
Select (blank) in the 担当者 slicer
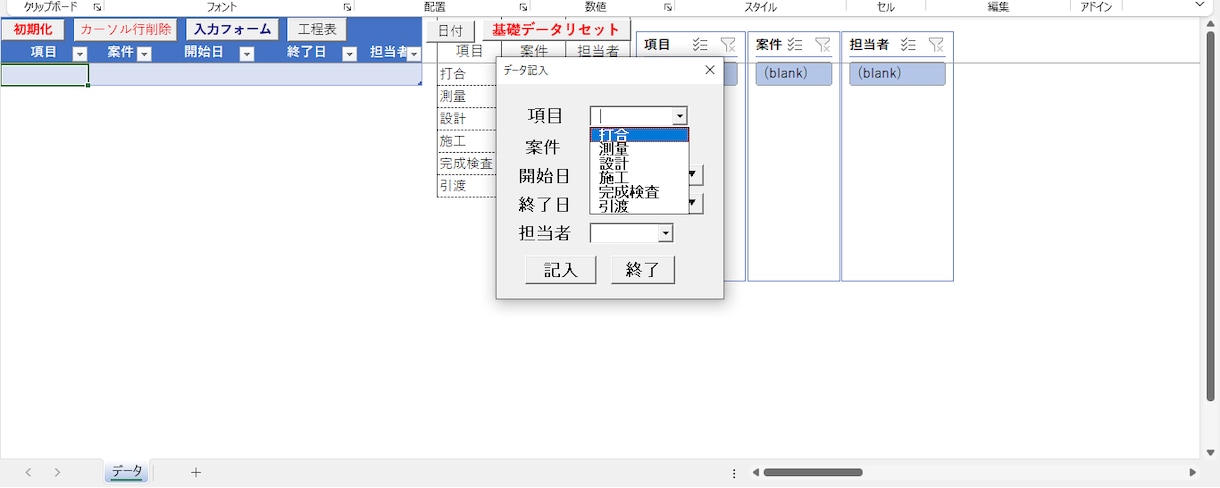point(897,73)
